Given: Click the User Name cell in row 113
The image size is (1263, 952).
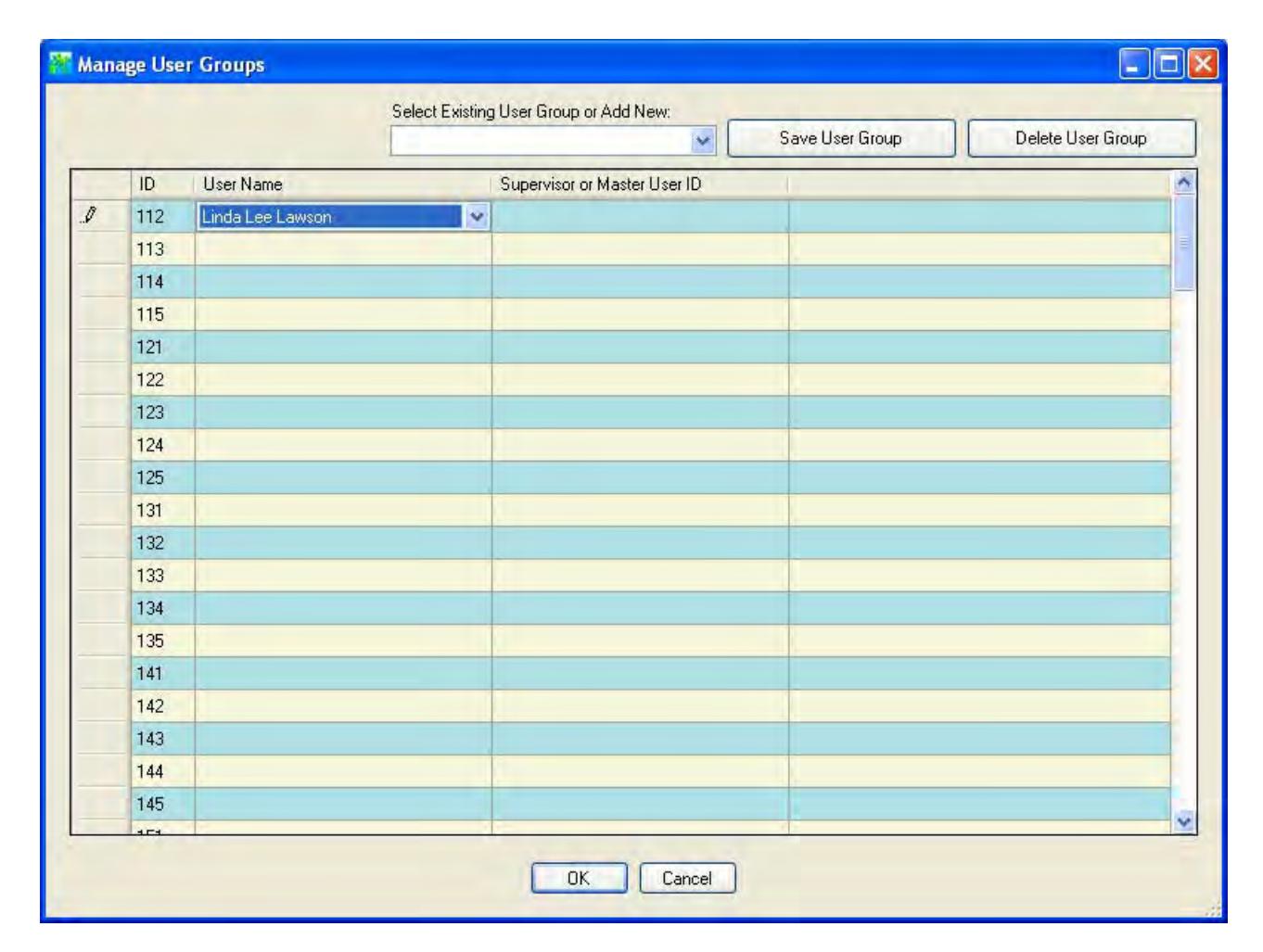Looking at the screenshot, I should click(x=343, y=249).
